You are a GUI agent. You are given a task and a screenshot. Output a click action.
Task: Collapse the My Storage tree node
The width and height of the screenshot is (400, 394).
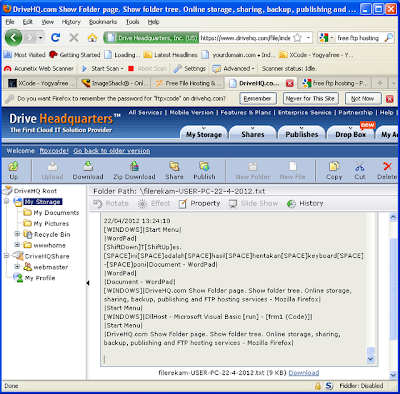point(7,201)
